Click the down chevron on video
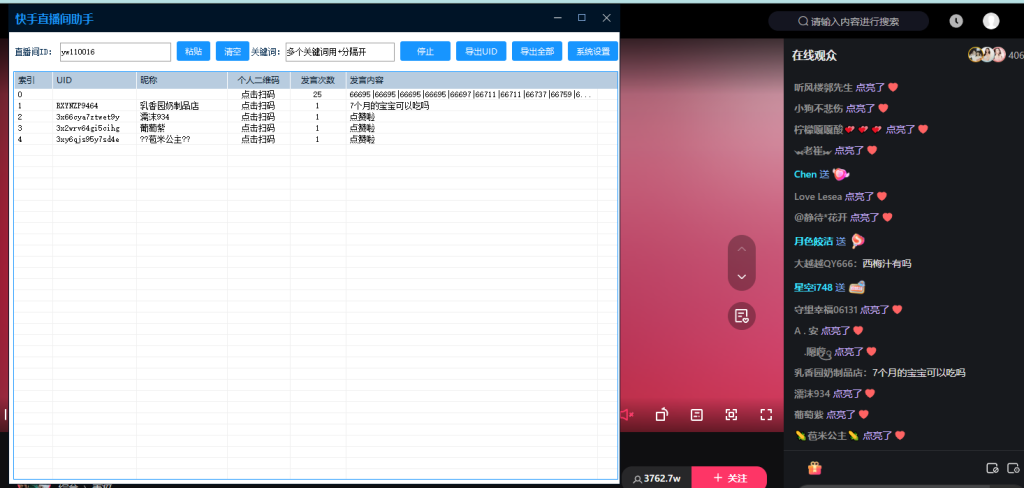Screen dimensions: 1024x488 click(741, 276)
